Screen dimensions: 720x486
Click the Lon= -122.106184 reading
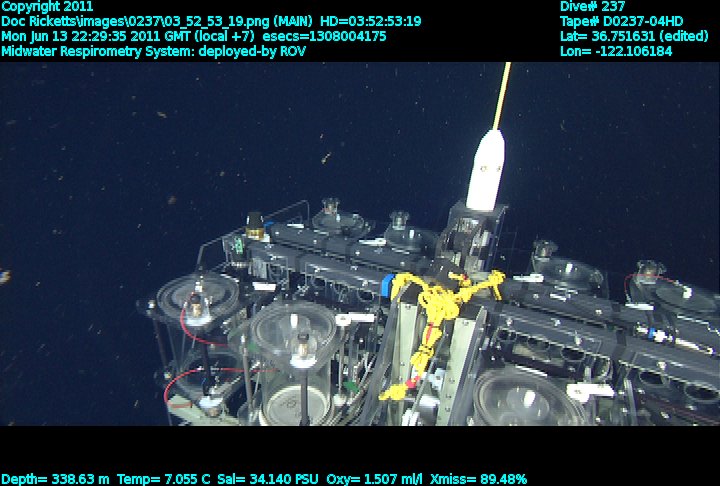click(x=616, y=51)
